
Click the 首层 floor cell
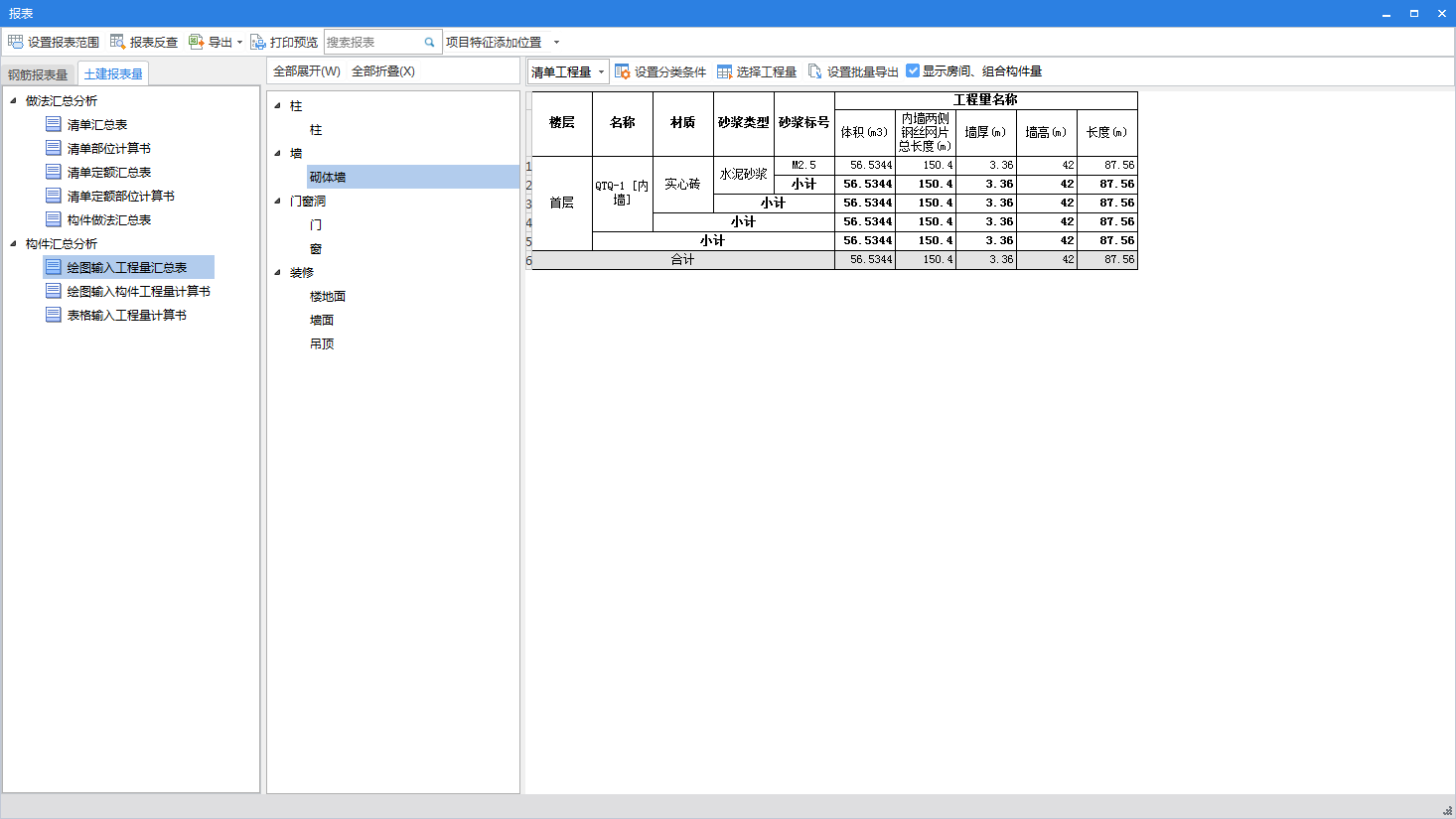pyautogui.click(x=562, y=203)
